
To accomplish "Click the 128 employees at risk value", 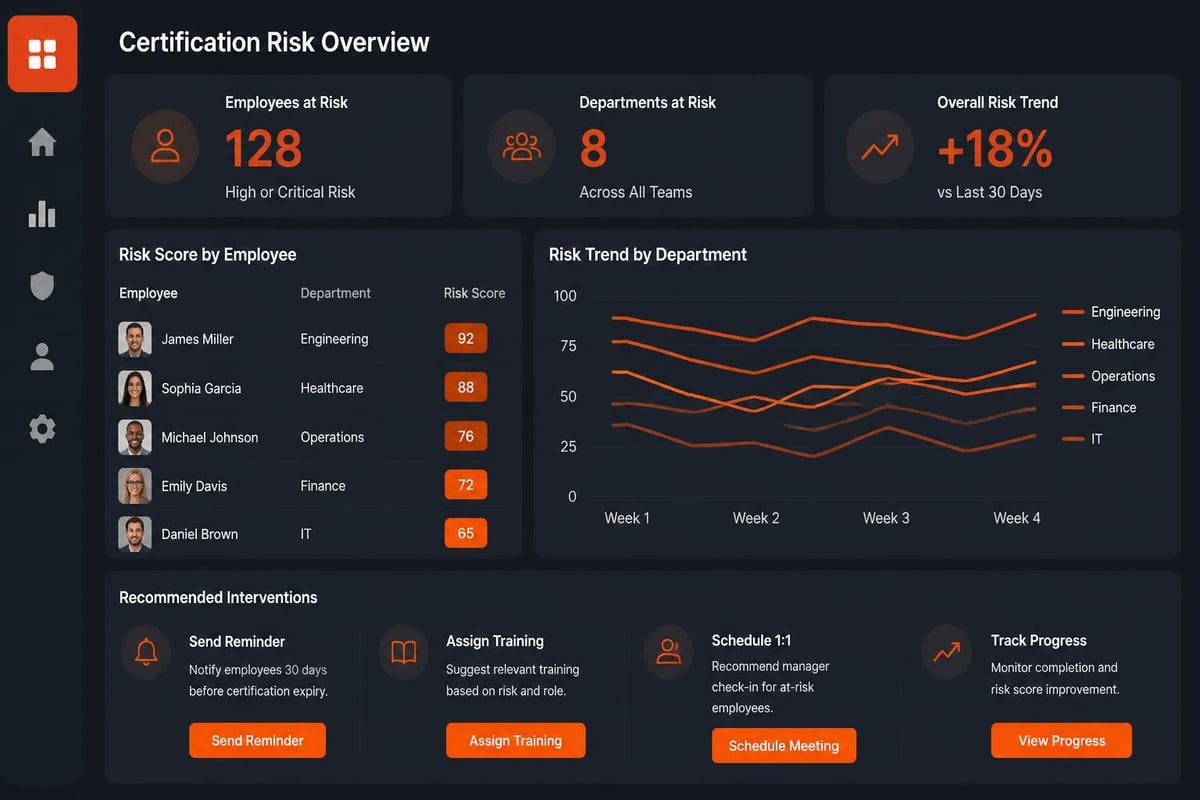I will [x=264, y=148].
